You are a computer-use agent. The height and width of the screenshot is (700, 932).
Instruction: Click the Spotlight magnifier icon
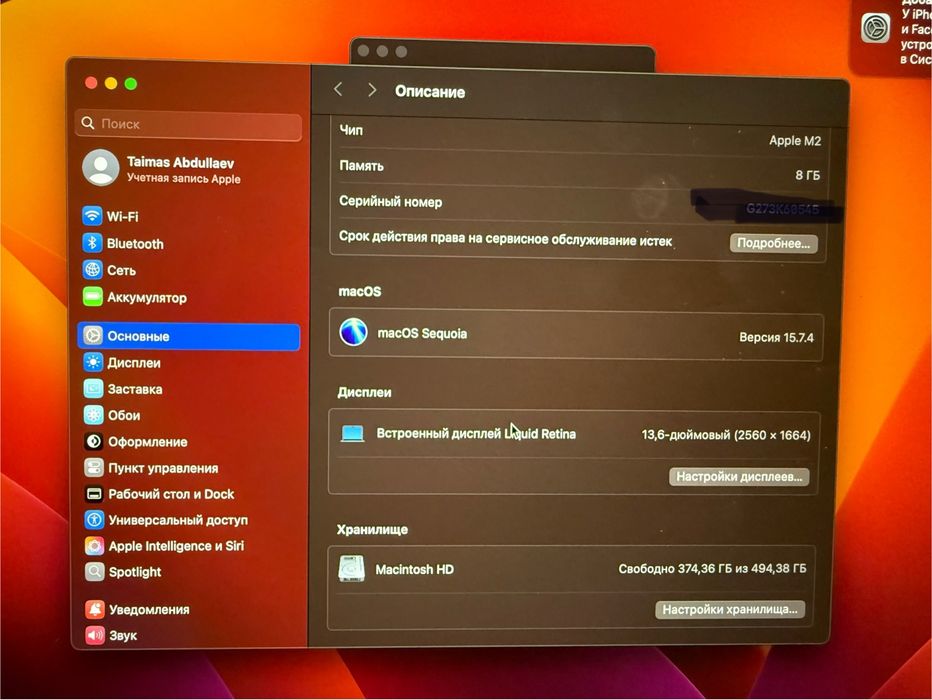tap(95, 572)
